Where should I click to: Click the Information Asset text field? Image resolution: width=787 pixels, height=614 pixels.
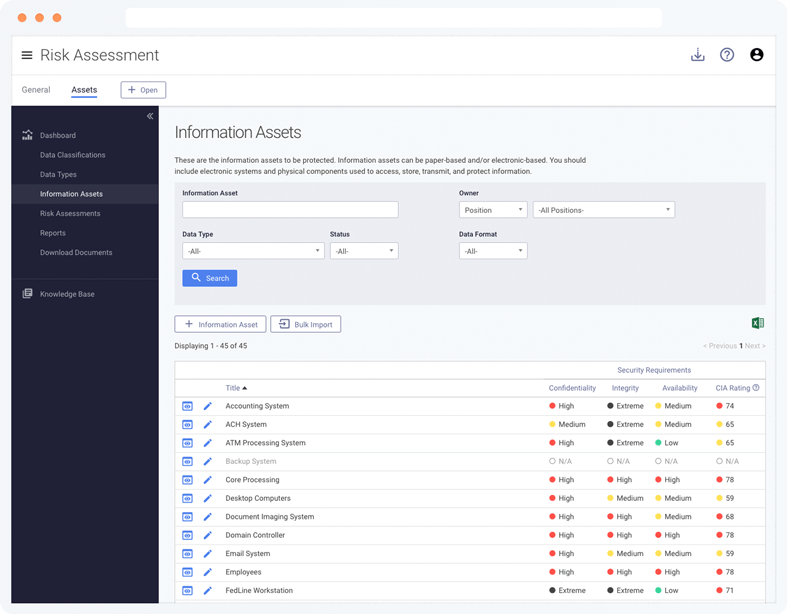290,210
